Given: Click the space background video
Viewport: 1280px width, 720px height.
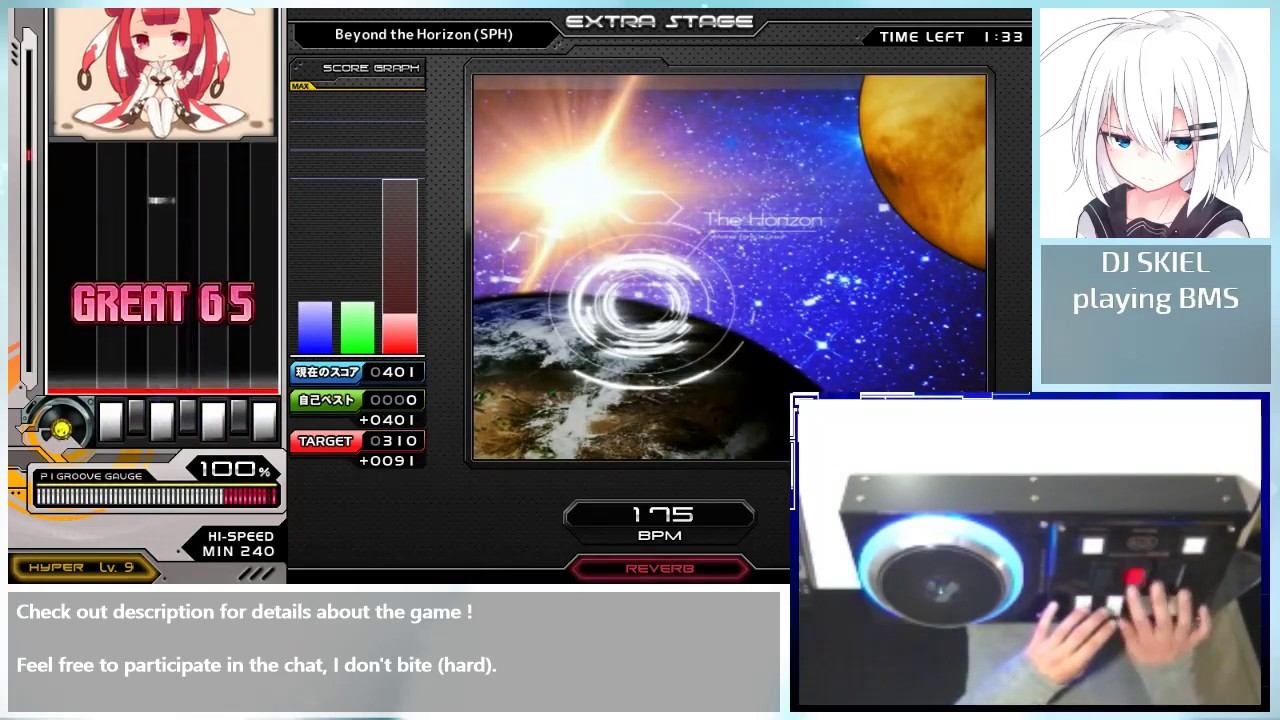Looking at the screenshot, I should (730, 267).
